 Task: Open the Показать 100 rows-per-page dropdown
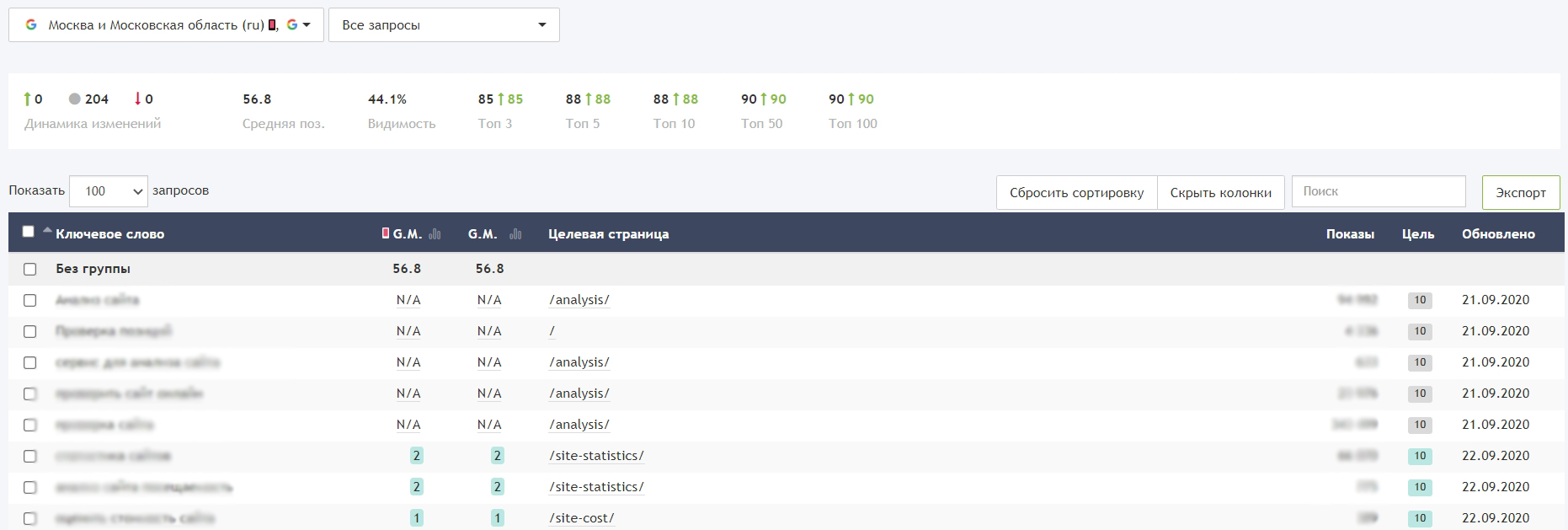pos(109,191)
